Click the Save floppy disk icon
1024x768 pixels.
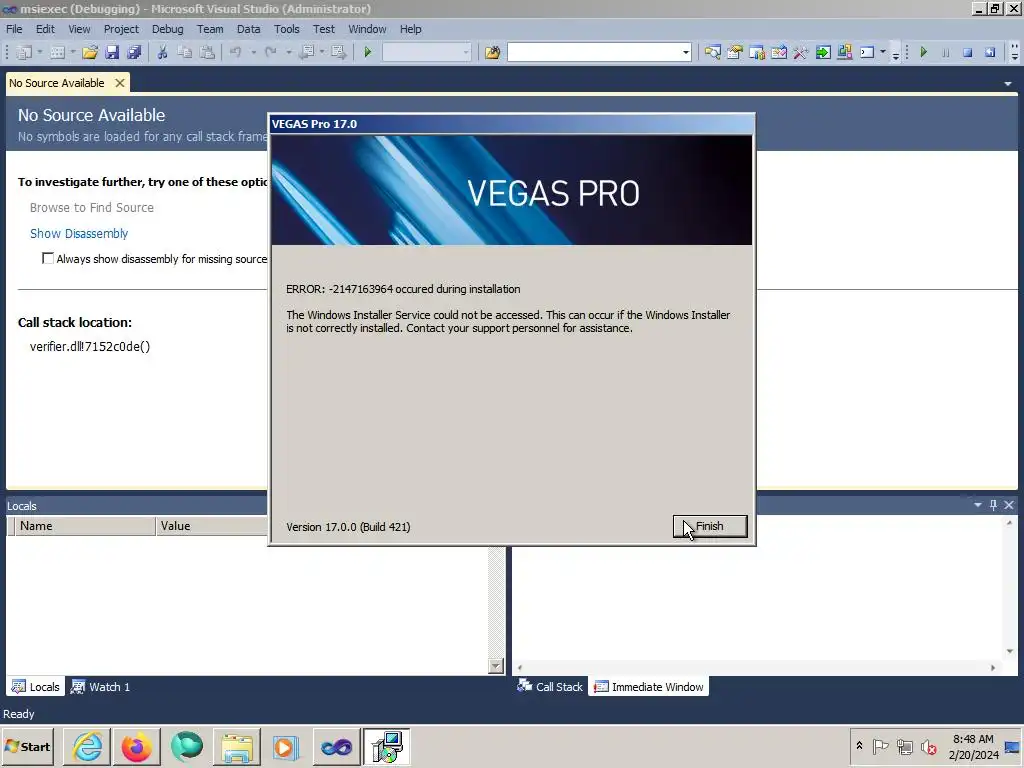[112, 52]
